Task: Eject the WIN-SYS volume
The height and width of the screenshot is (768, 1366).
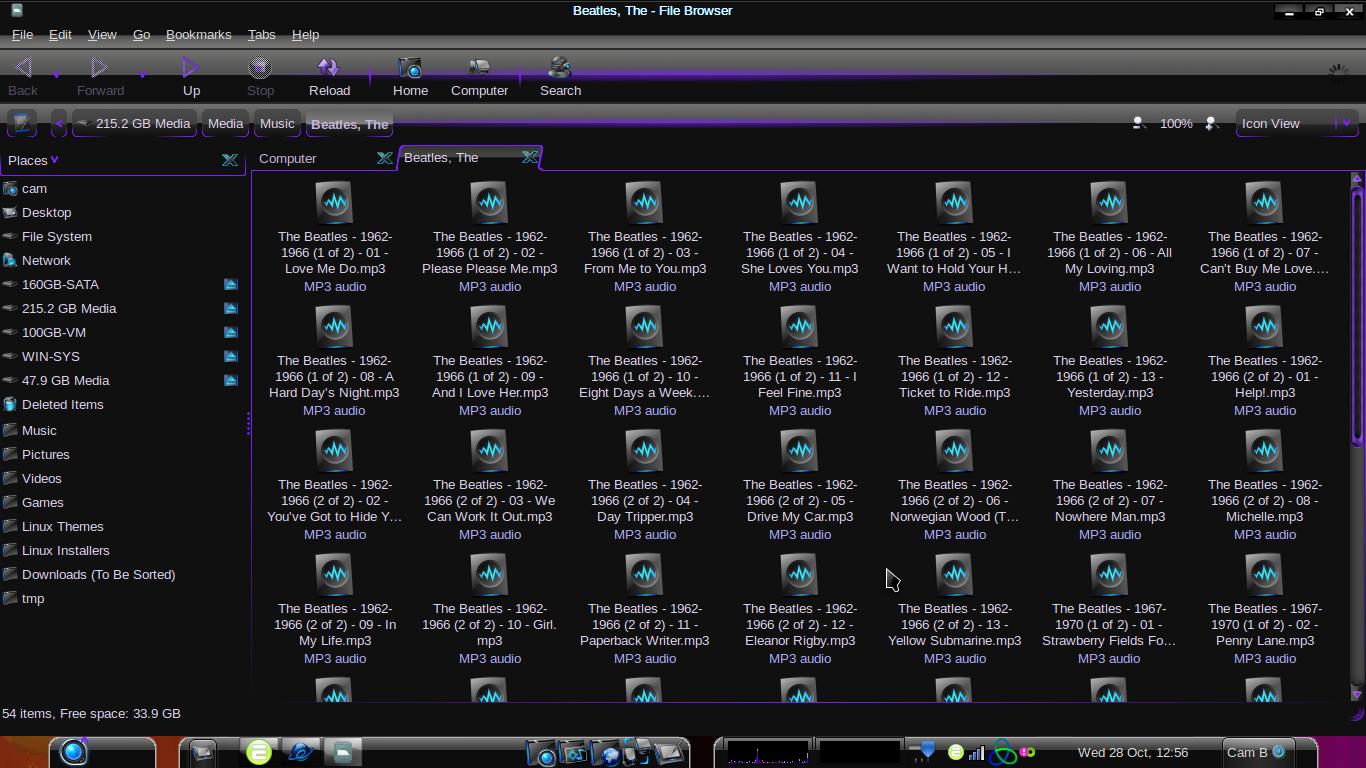Action: click(x=231, y=356)
